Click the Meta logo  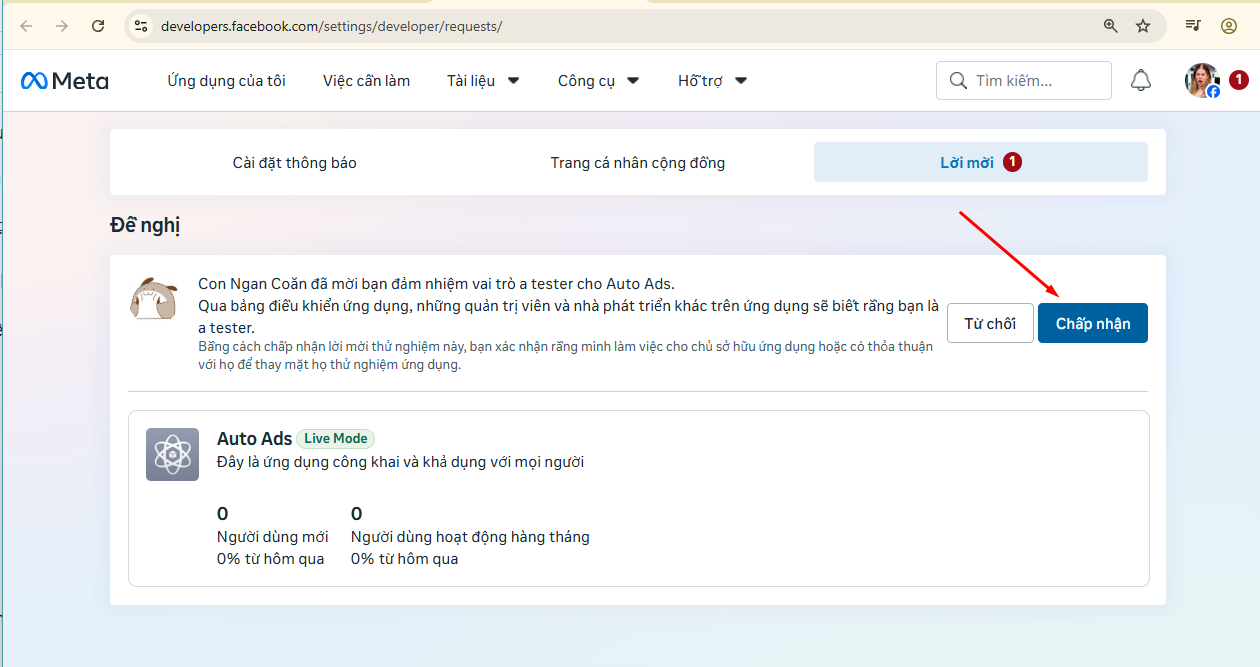pyautogui.click(x=65, y=81)
